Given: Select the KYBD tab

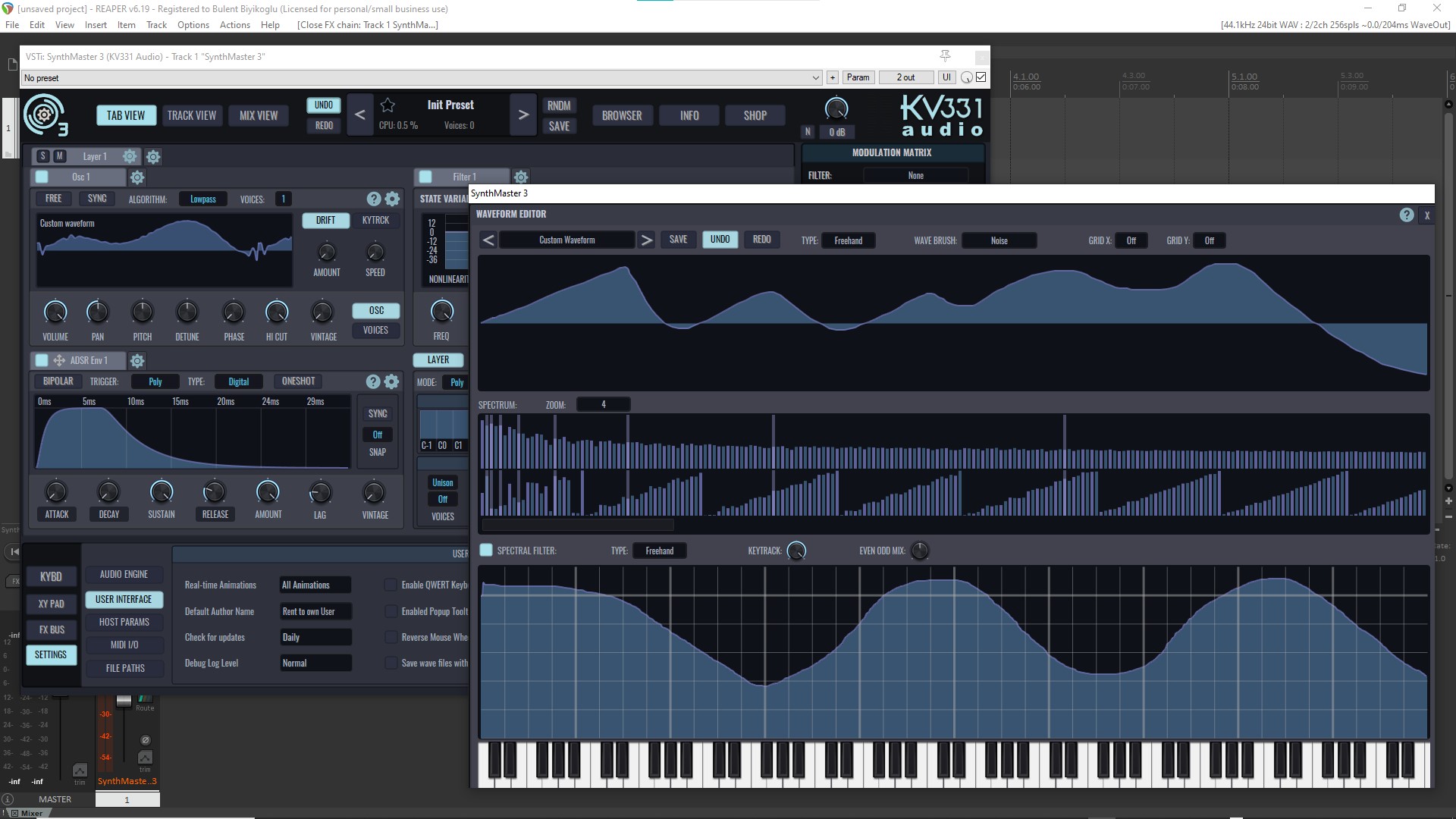Looking at the screenshot, I should tap(51, 577).
